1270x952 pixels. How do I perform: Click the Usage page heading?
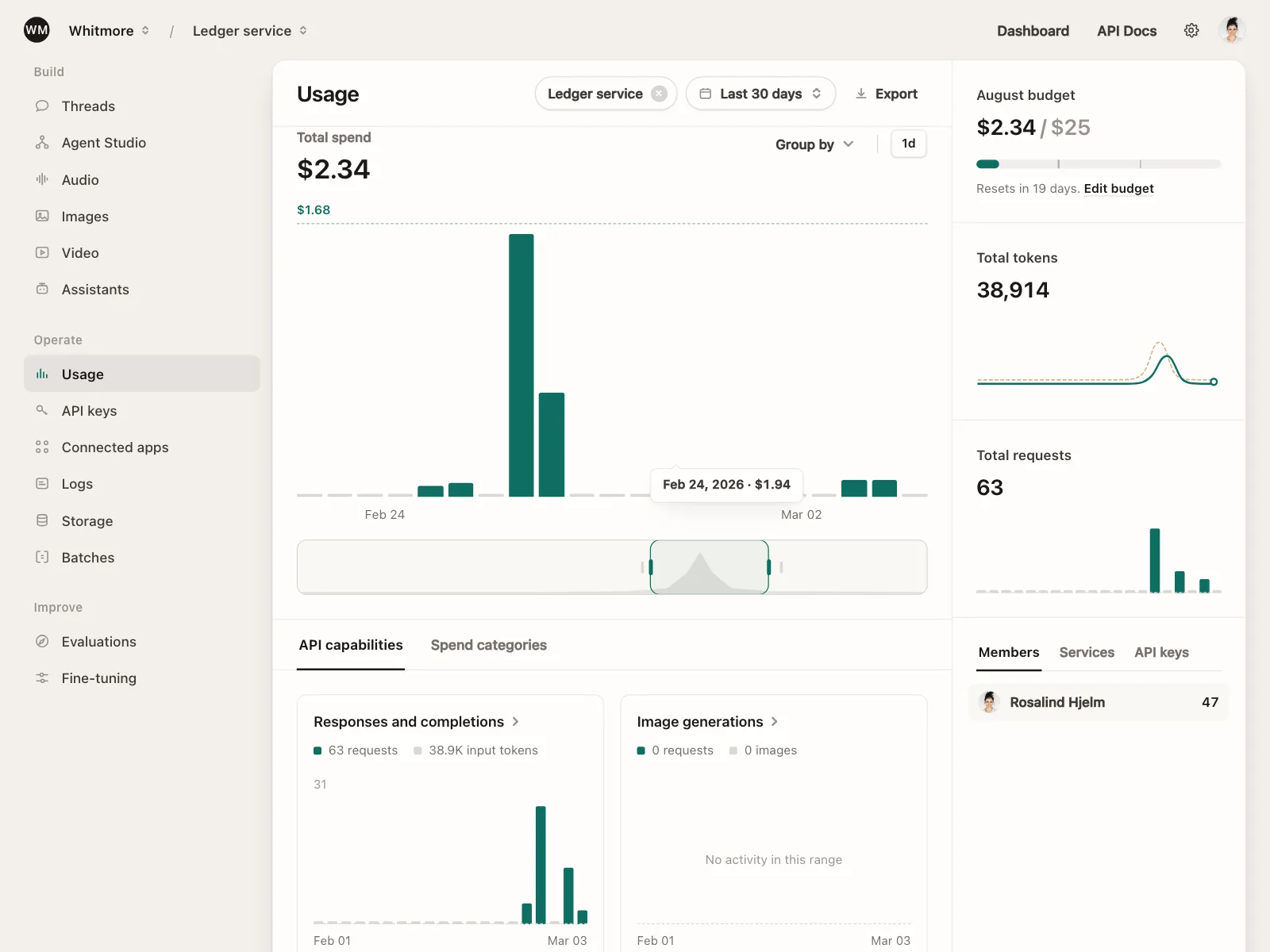(x=328, y=94)
